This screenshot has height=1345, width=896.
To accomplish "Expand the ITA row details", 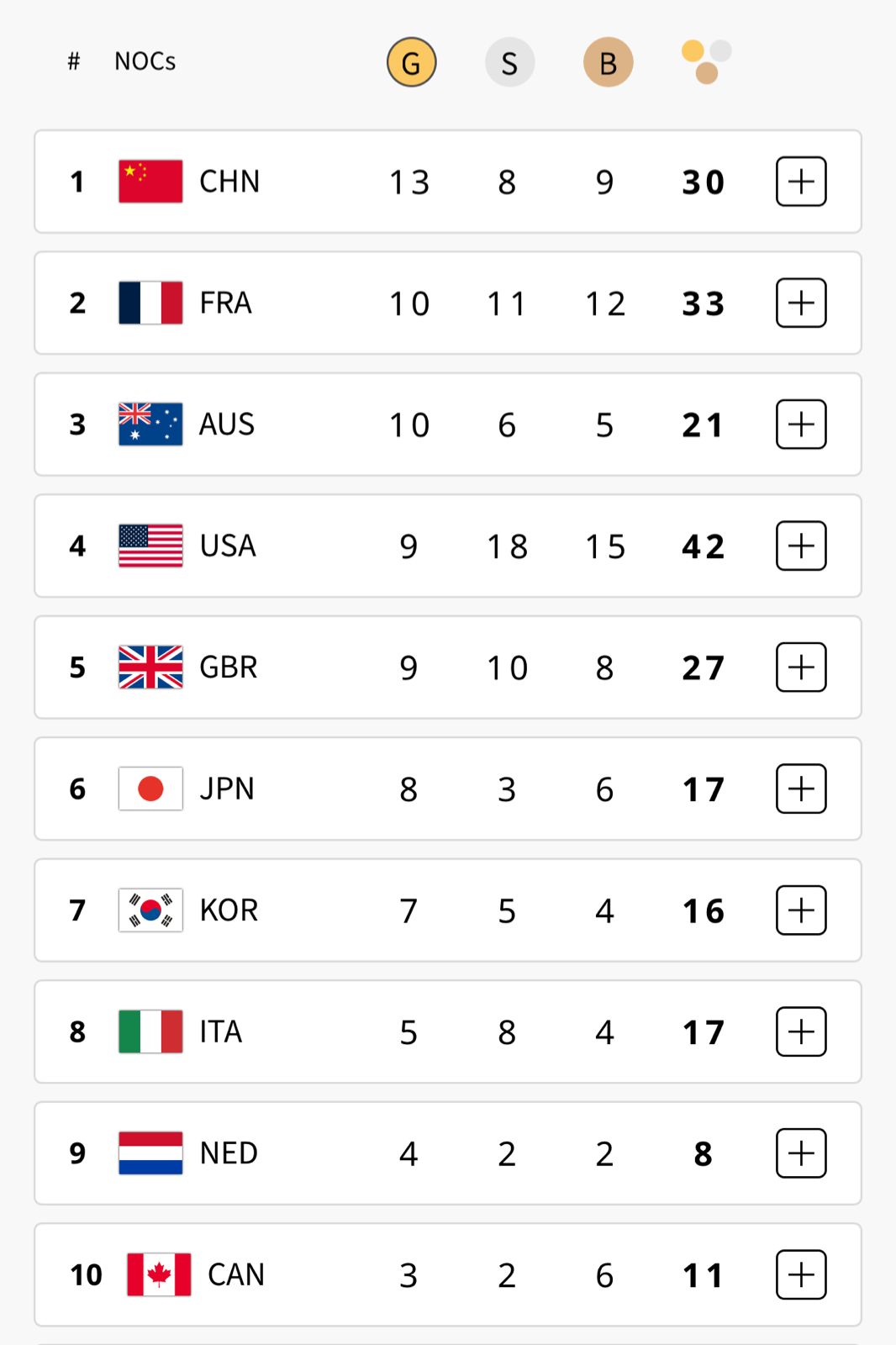I will pyautogui.click(x=801, y=1031).
